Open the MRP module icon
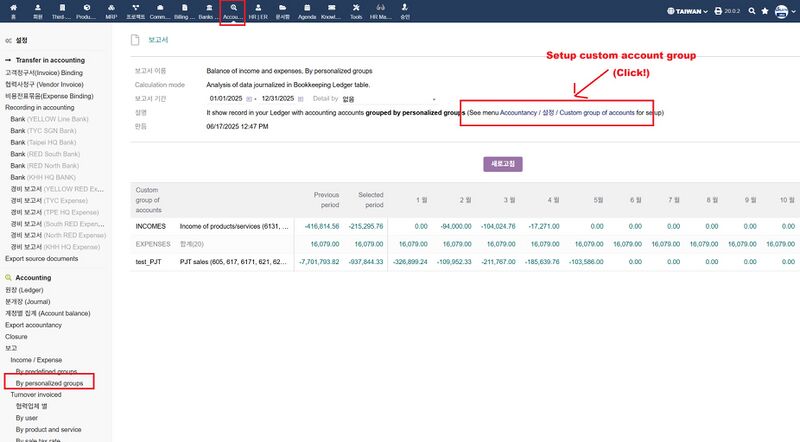Viewport: 800px width, 442px height. [x=113, y=11]
